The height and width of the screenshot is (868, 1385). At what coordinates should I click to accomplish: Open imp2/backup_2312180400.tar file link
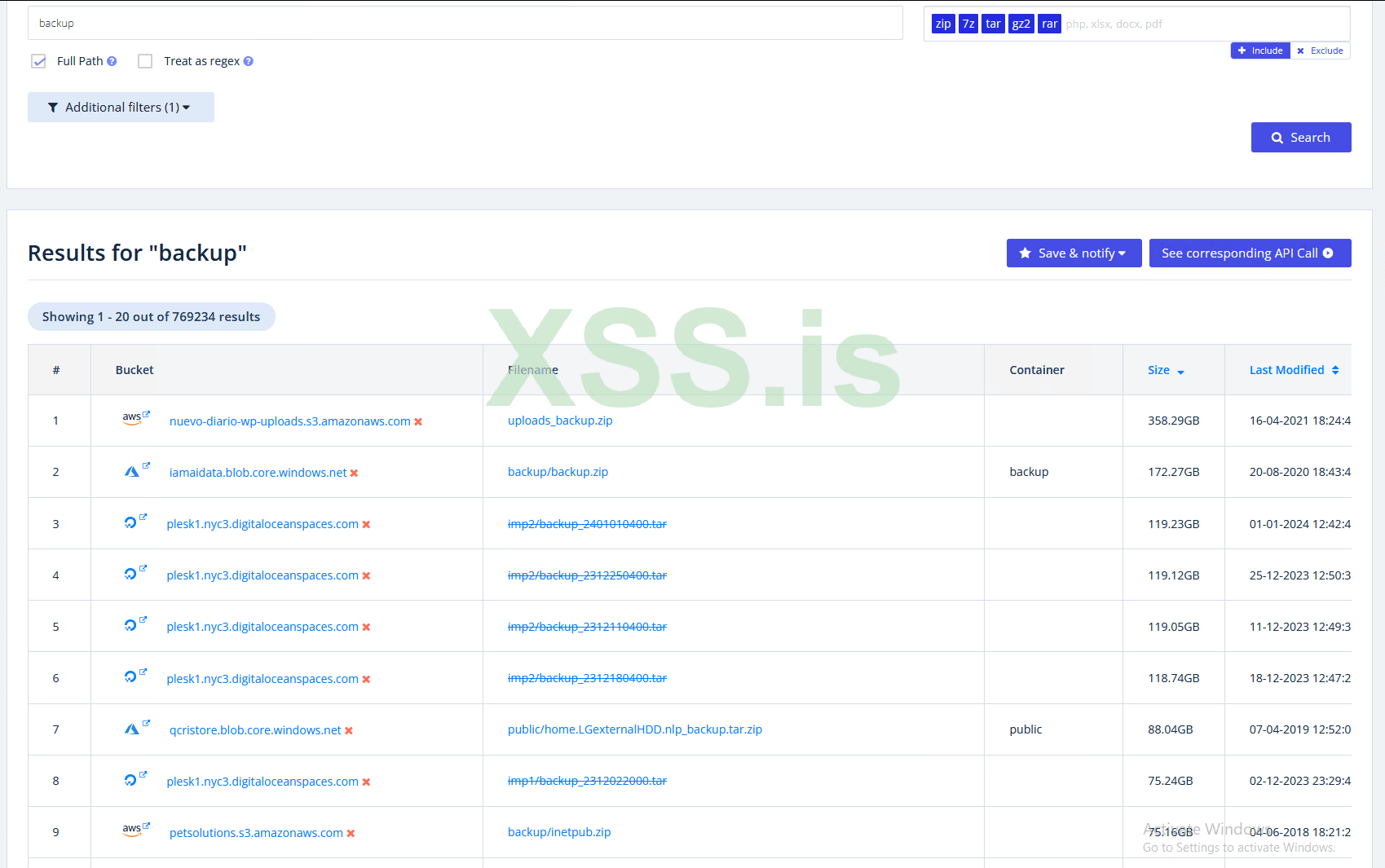pos(587,678)
